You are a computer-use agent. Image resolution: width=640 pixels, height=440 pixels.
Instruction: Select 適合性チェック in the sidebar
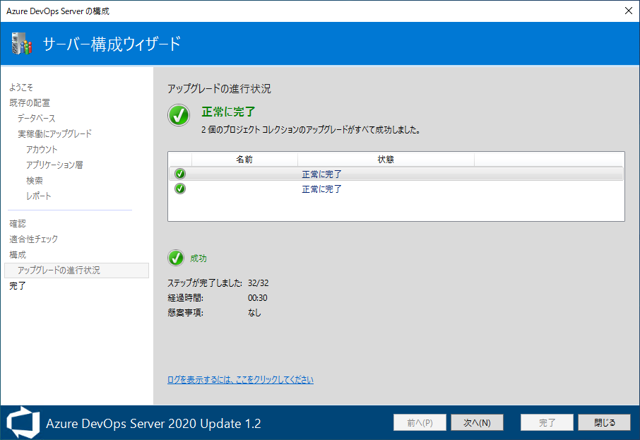point(33,239)
